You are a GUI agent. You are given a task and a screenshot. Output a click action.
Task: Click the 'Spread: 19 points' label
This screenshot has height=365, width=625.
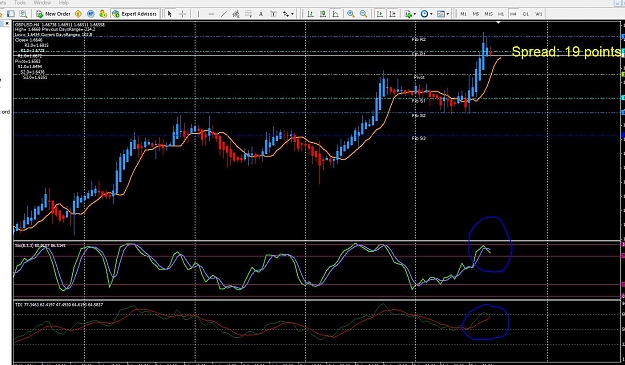point(566,52)
